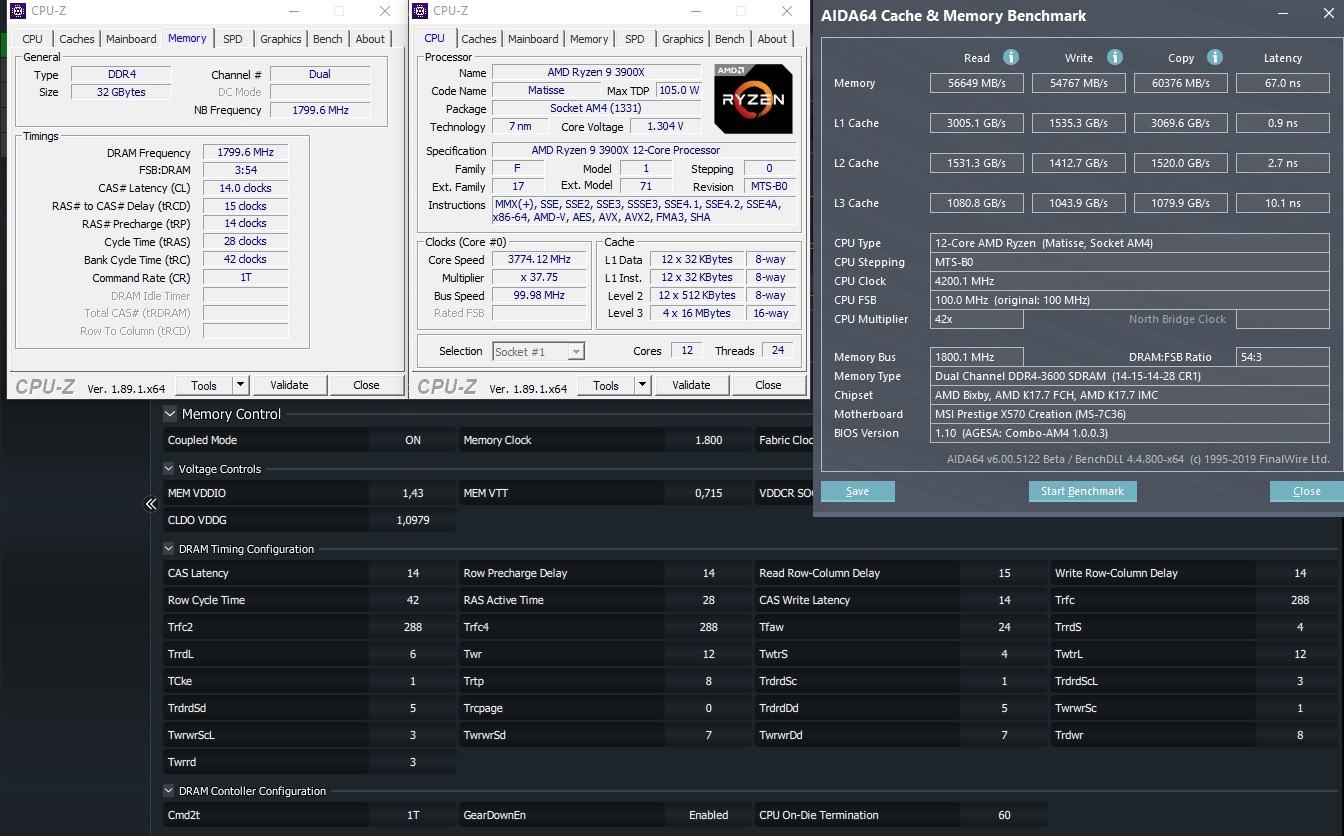Image resolution: width=1344 pixels, height=836 pixels.
Task: Click Start Benchmark in AIDA64
Action: tap(1082, 491)
